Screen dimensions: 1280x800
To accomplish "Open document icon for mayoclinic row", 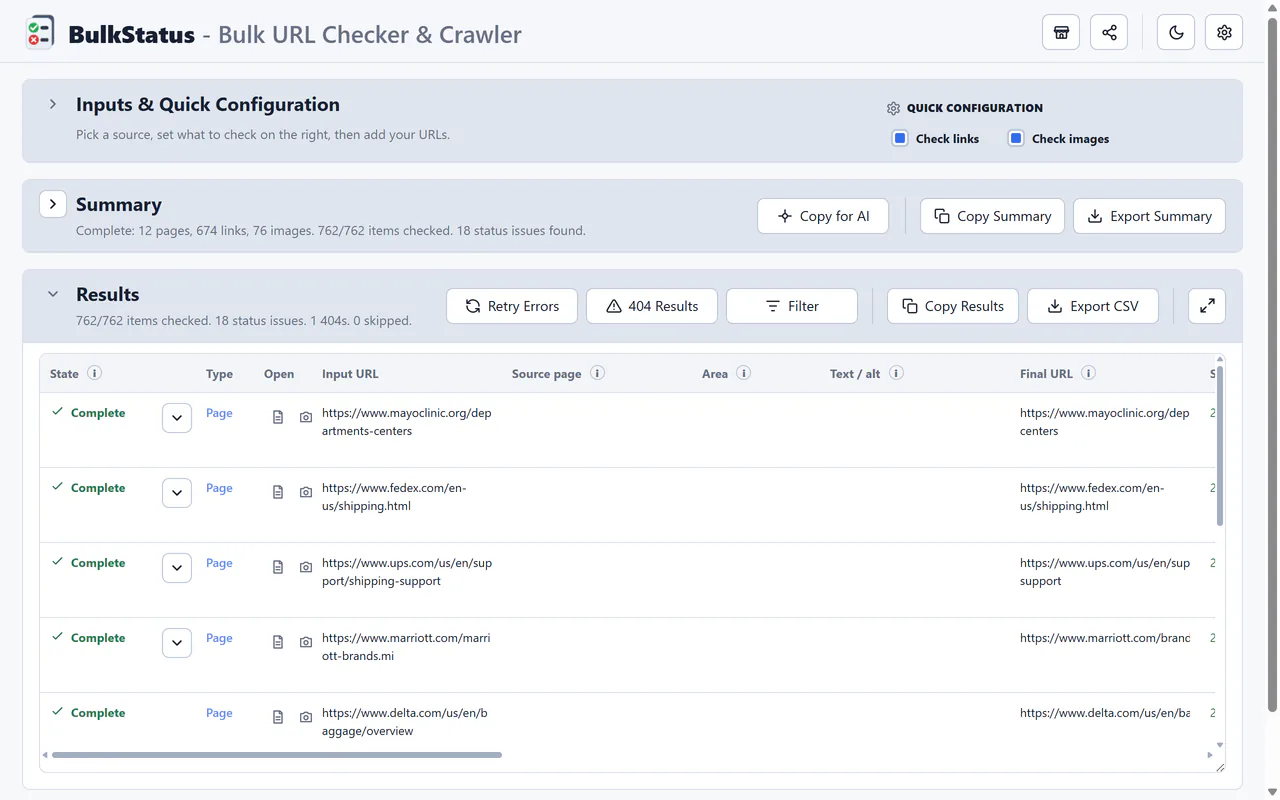I will pos(278,417).
